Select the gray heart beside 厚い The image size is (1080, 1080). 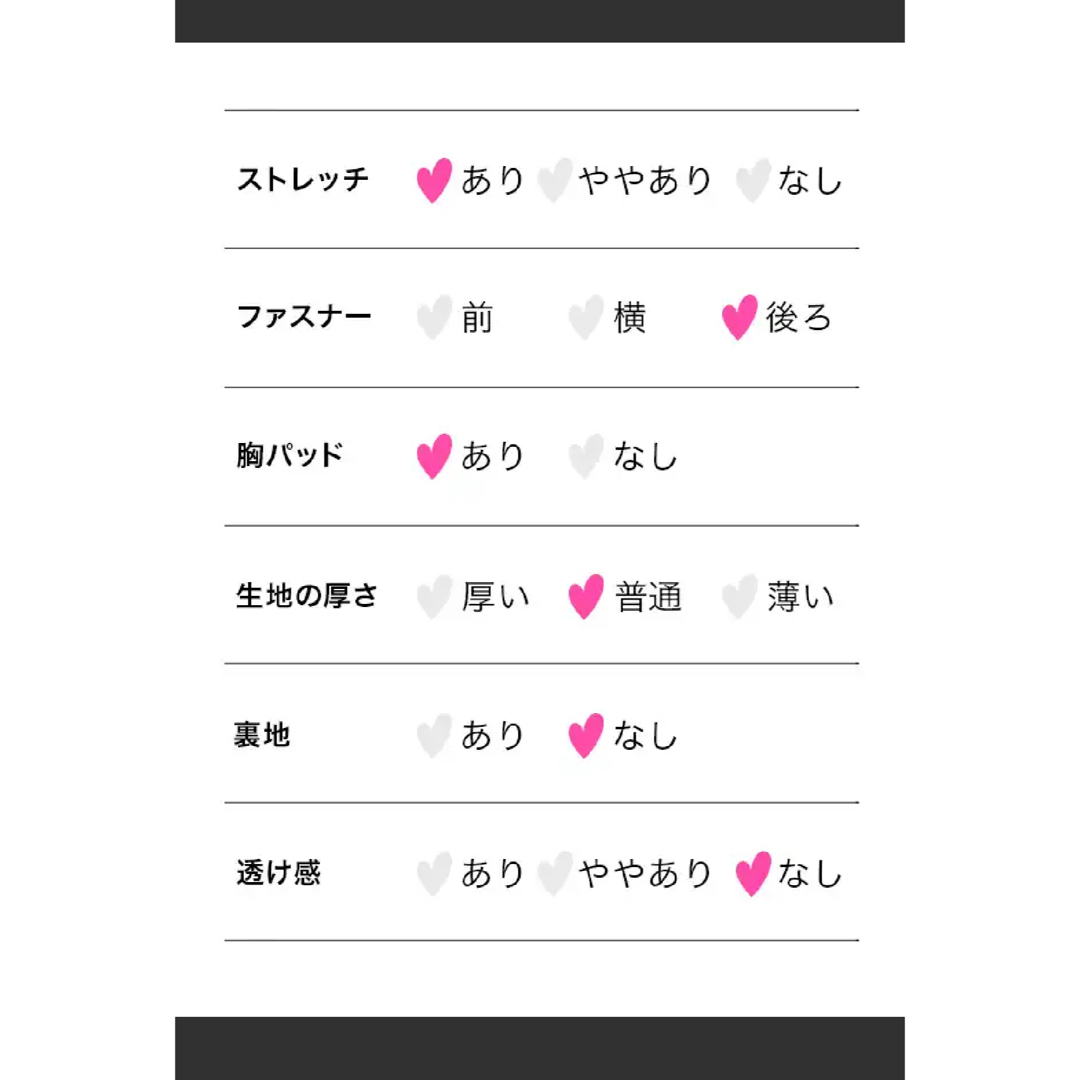[x=435, y=596]
